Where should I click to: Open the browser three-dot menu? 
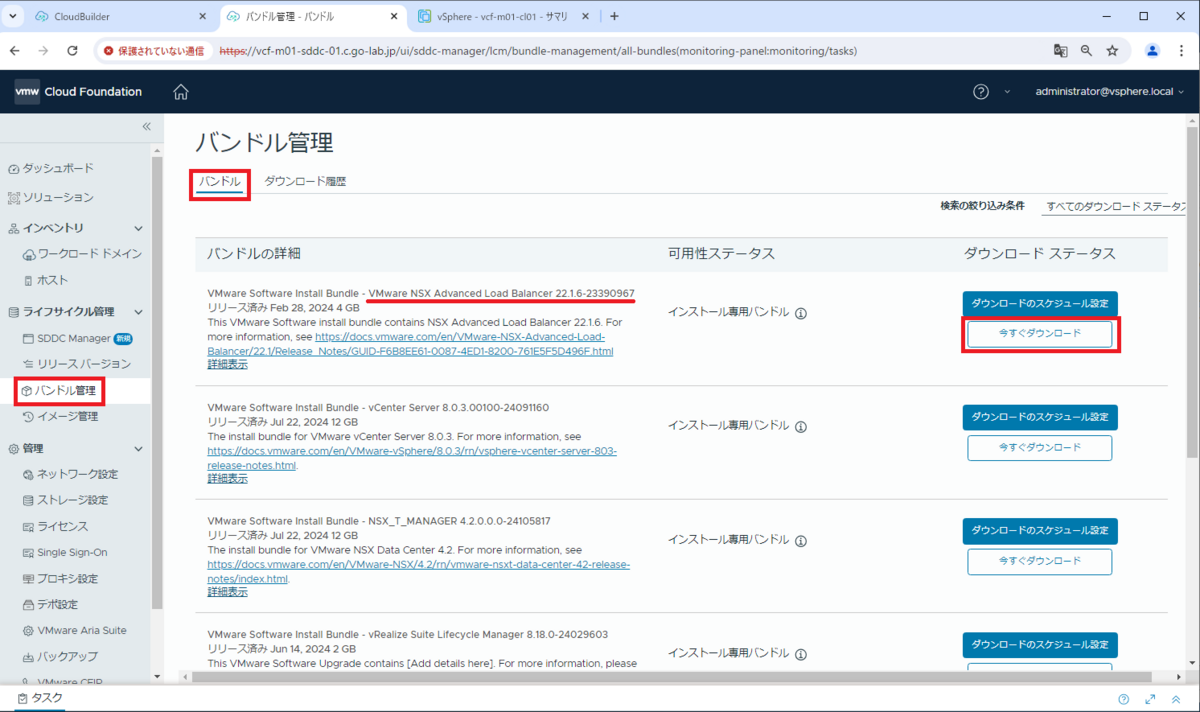[1182, 50]
